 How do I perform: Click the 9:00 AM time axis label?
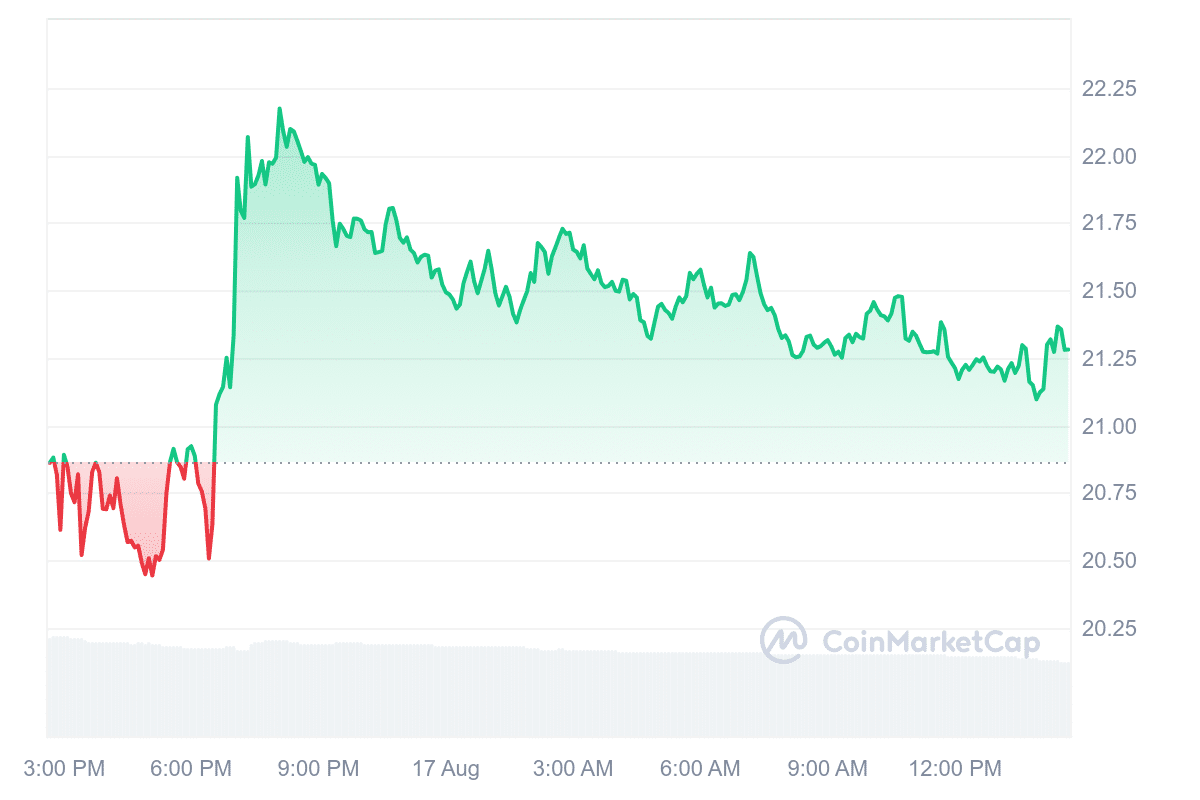point(828,768)
